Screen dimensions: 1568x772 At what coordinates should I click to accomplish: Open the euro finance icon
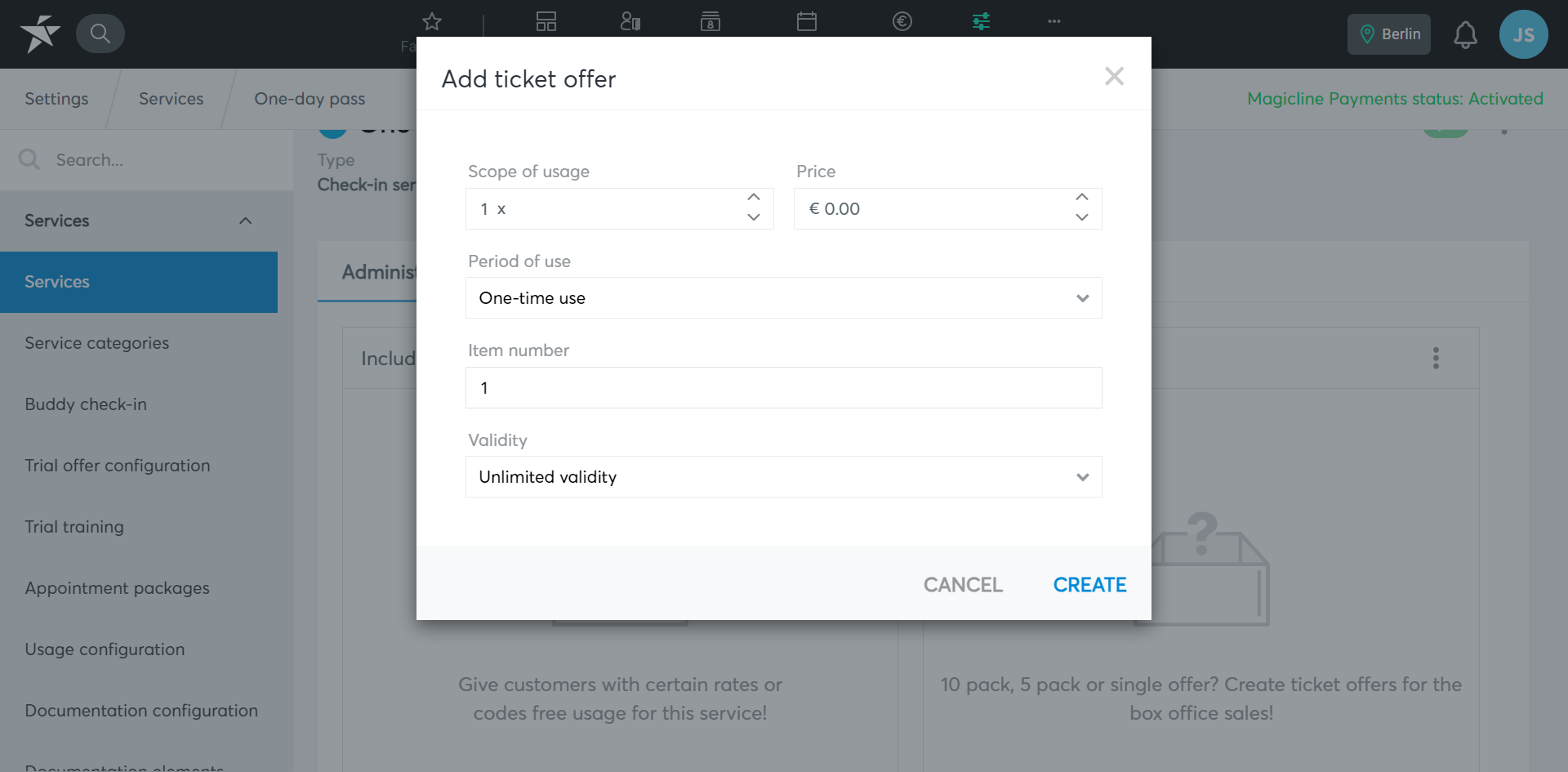pyautogui.click(x=902, y=21)
